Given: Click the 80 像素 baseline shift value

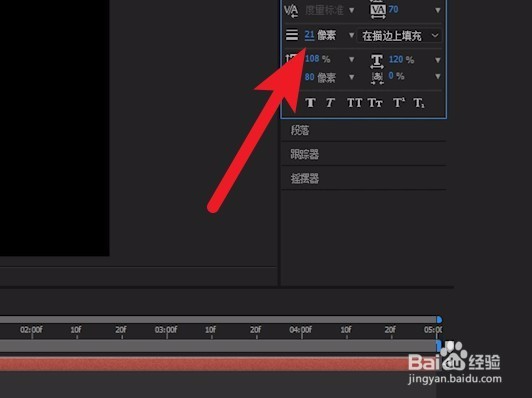Looking at the screenshot, I should (320, 77).
